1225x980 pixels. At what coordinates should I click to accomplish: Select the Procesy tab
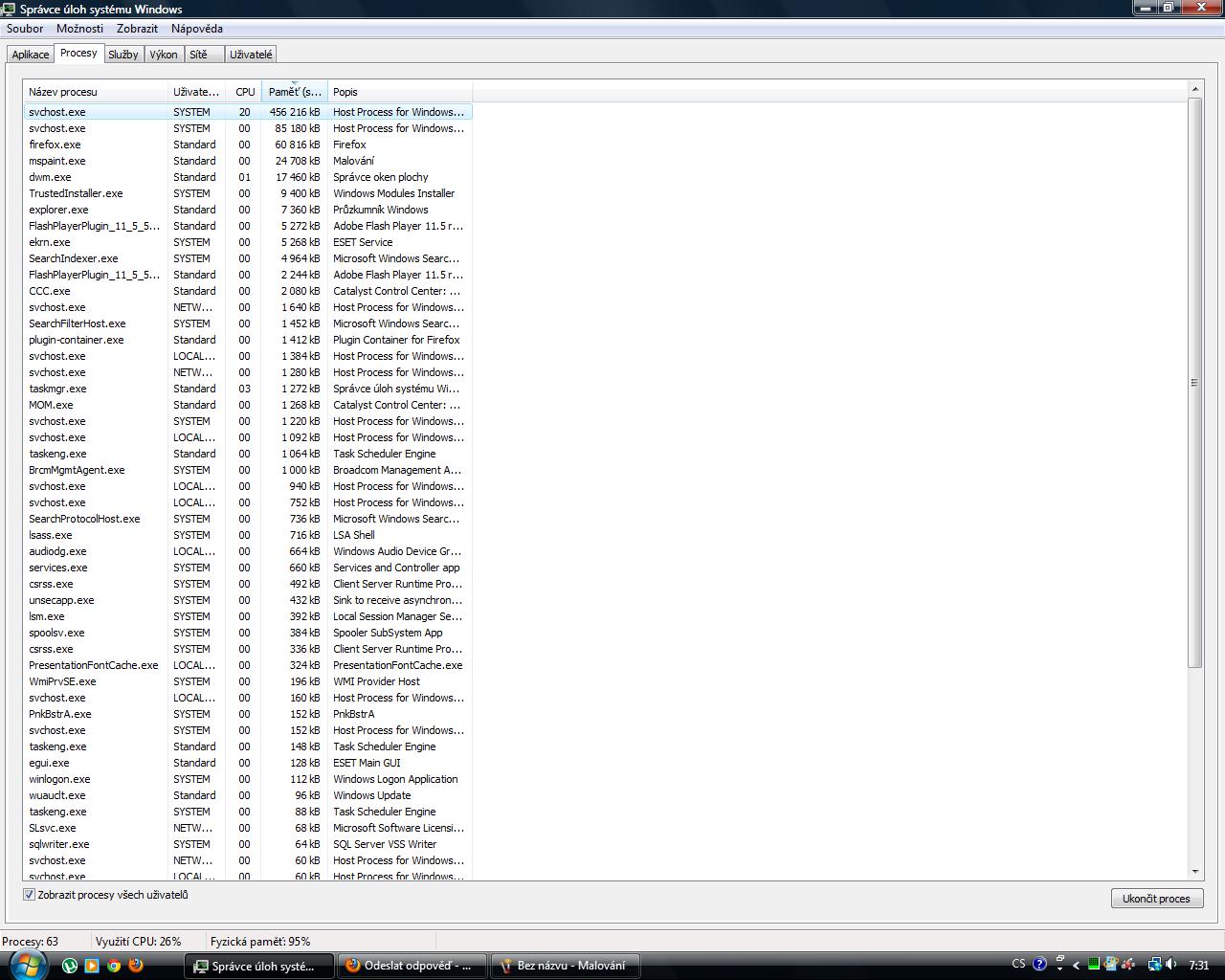(78, 54)
